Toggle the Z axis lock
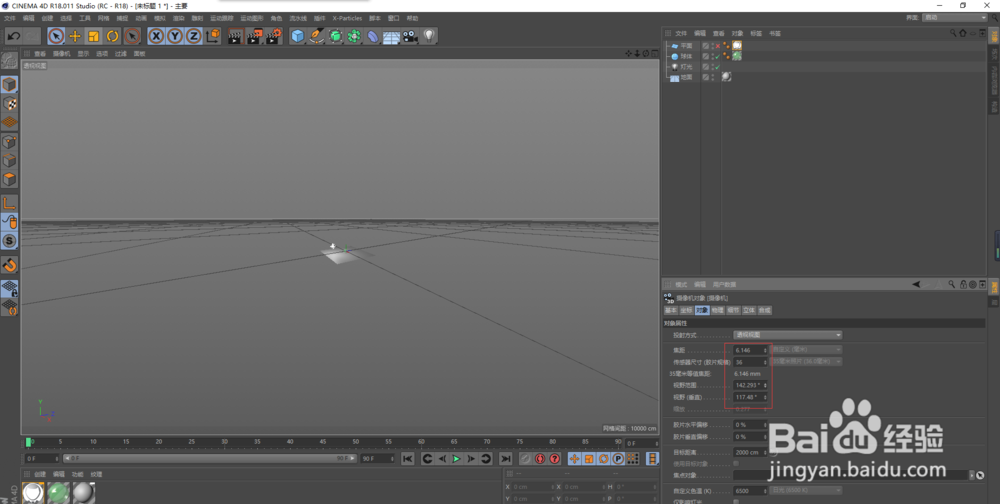This screenshot has width=1000, height=504. [x=194, y=36]
